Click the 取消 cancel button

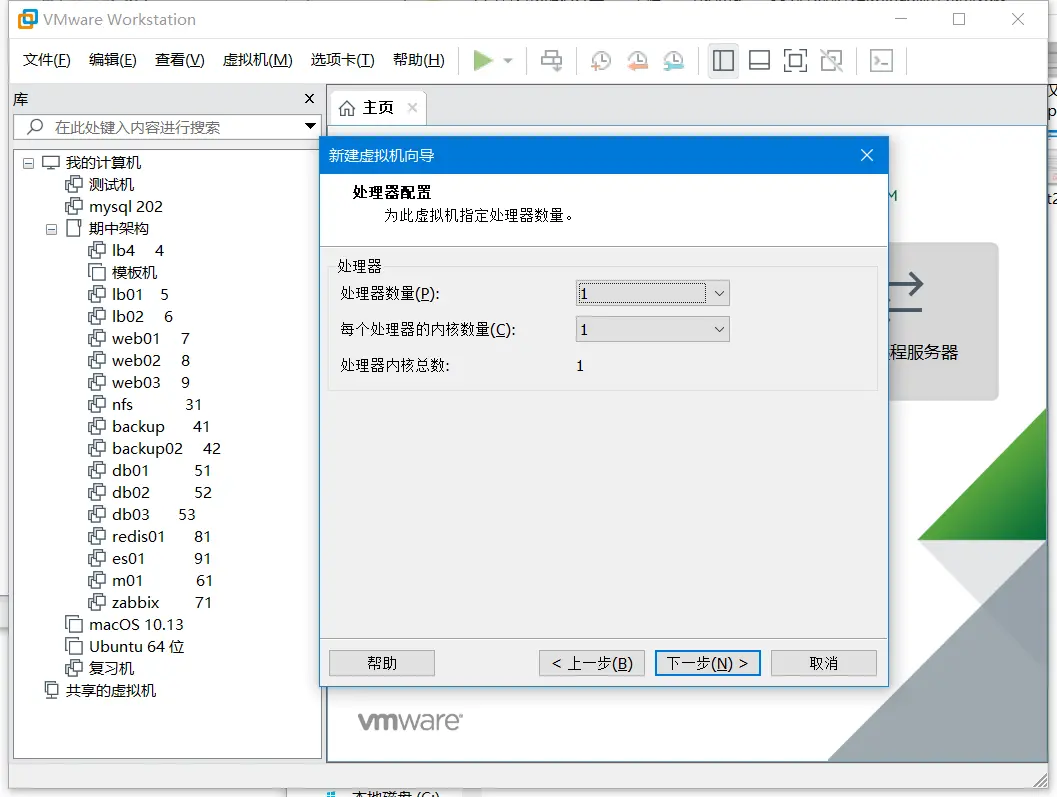[824, 663]
